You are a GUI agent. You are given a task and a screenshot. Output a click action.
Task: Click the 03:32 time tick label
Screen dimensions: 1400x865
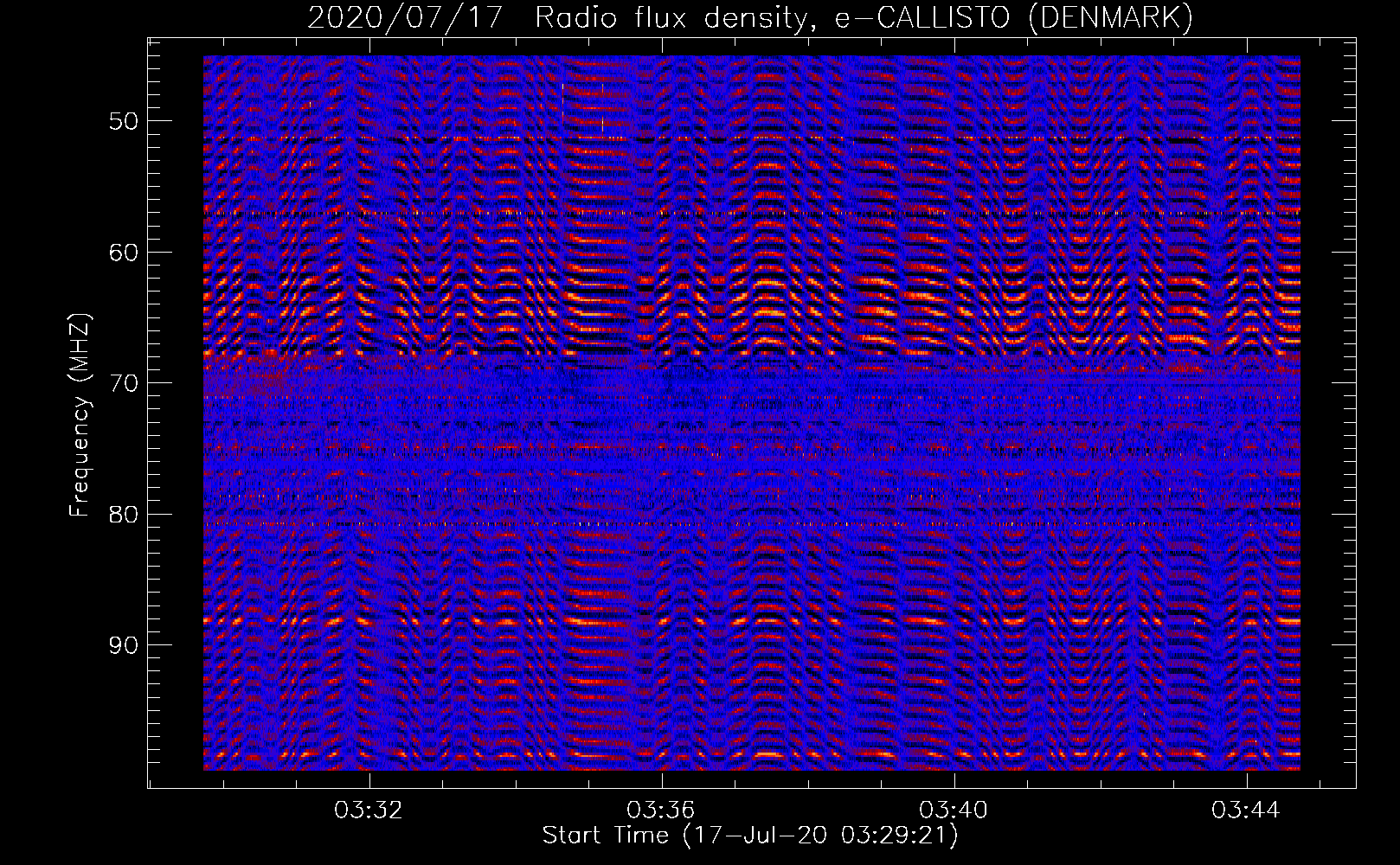click(x=369, y=811)
